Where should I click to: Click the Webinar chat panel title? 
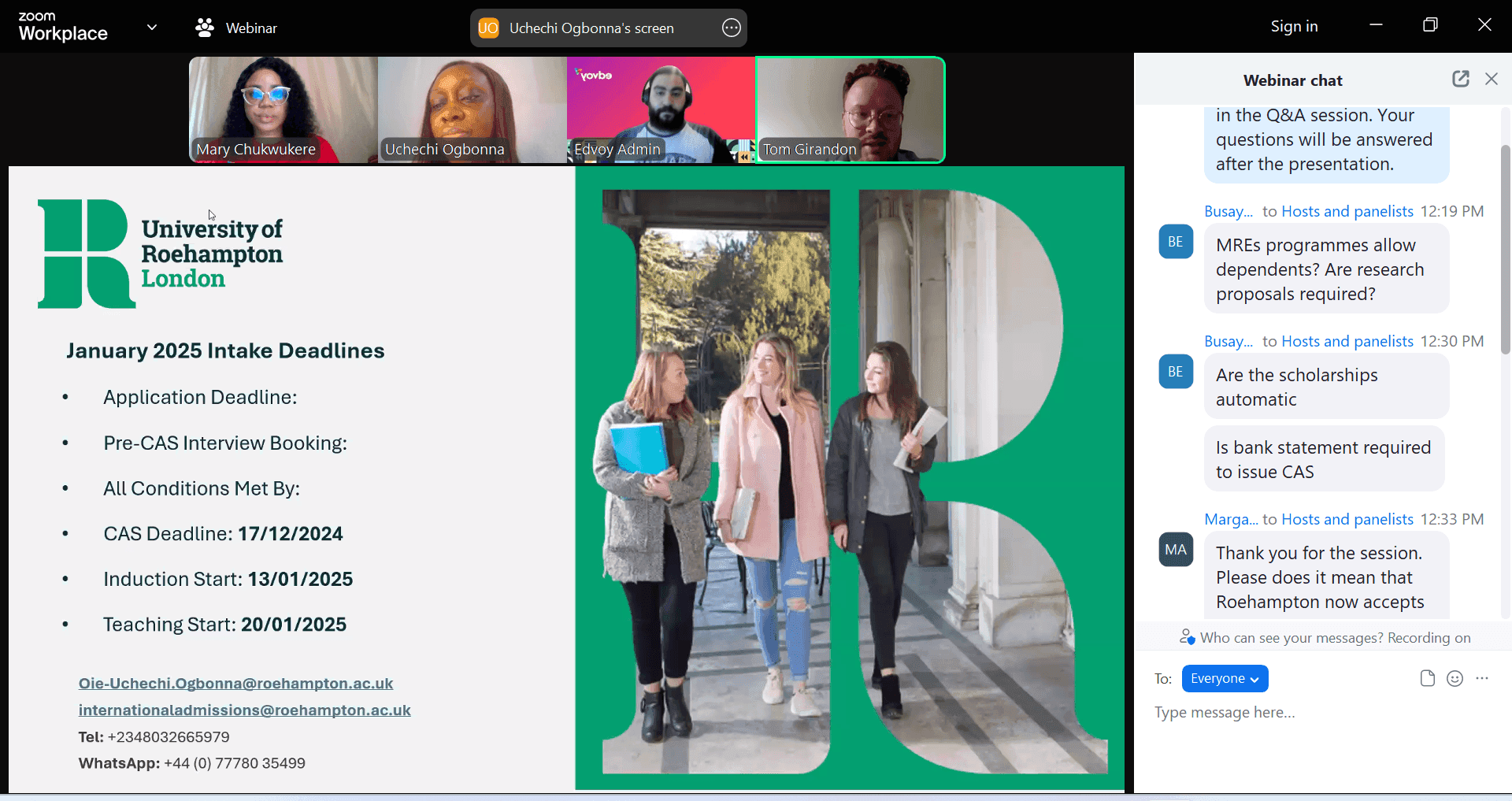1292,80
